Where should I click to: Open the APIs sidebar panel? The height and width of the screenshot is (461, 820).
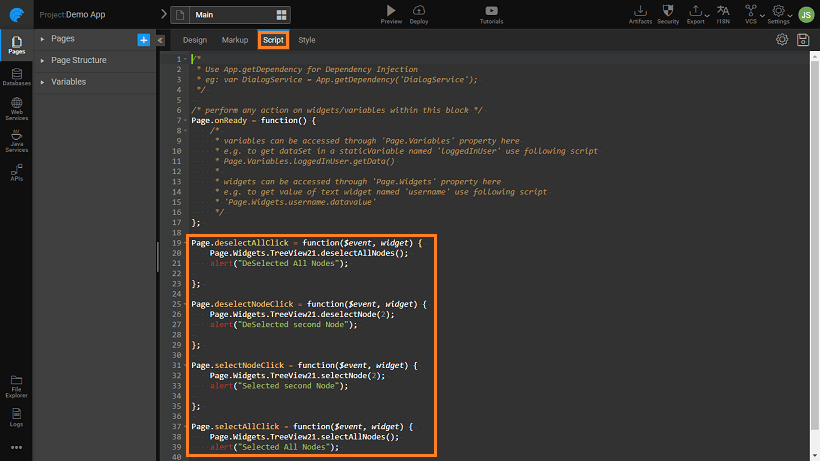coord(15,172)
